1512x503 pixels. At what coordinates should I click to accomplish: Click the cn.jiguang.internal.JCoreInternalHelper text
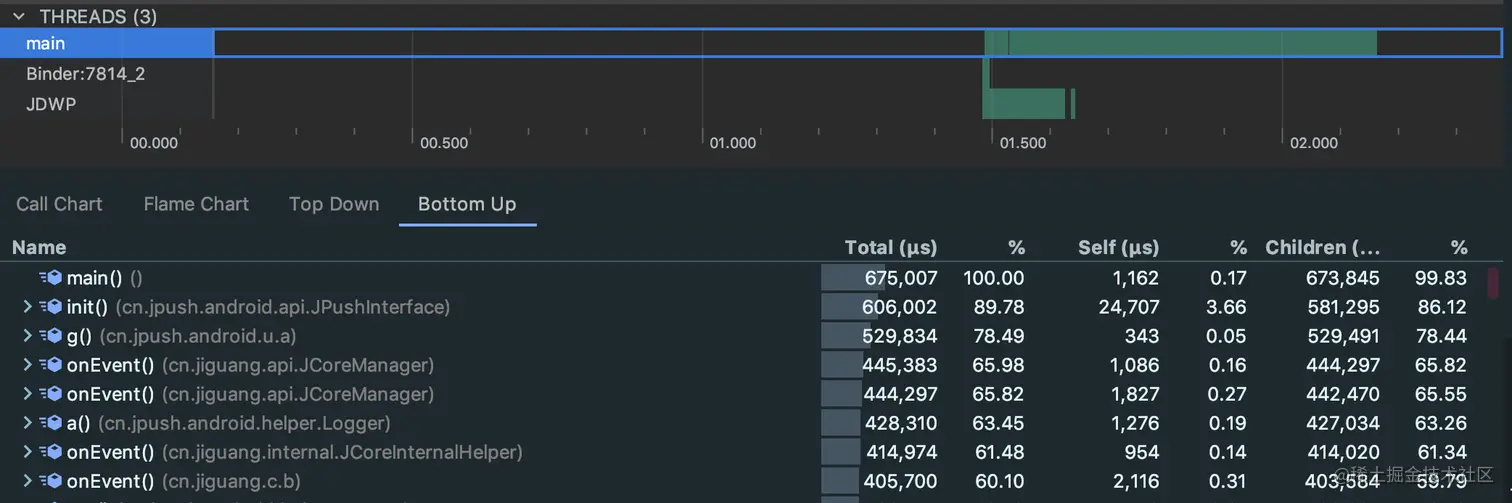342,452
